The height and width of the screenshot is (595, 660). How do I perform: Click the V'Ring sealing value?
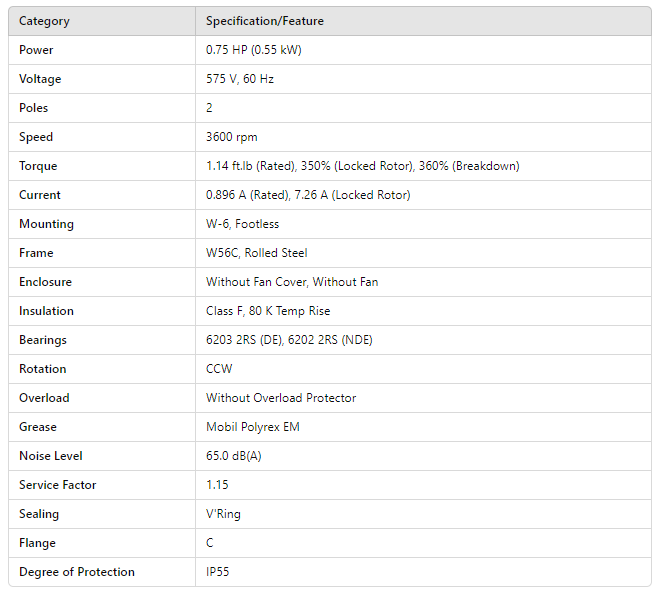coord(223,514)
